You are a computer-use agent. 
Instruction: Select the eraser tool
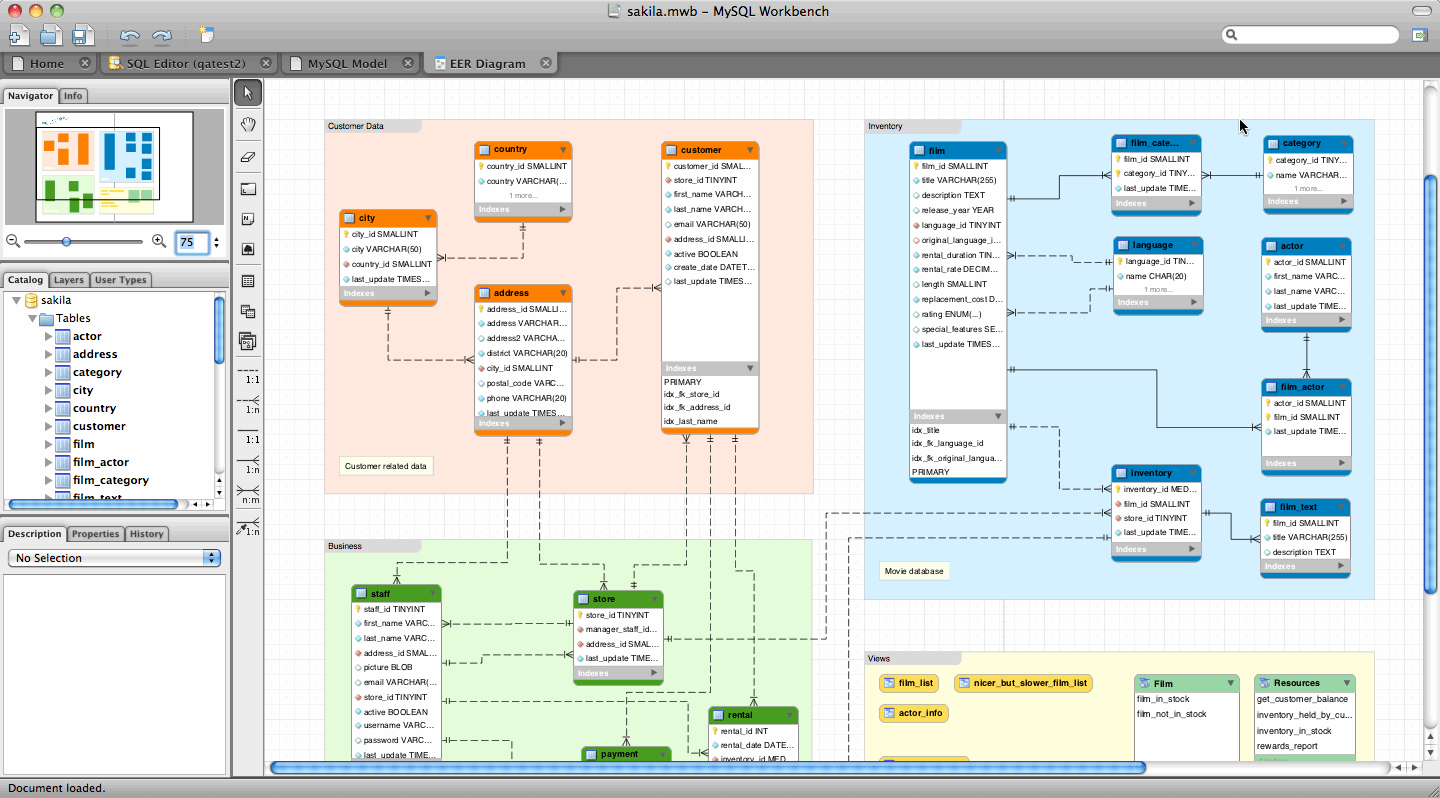248,156
